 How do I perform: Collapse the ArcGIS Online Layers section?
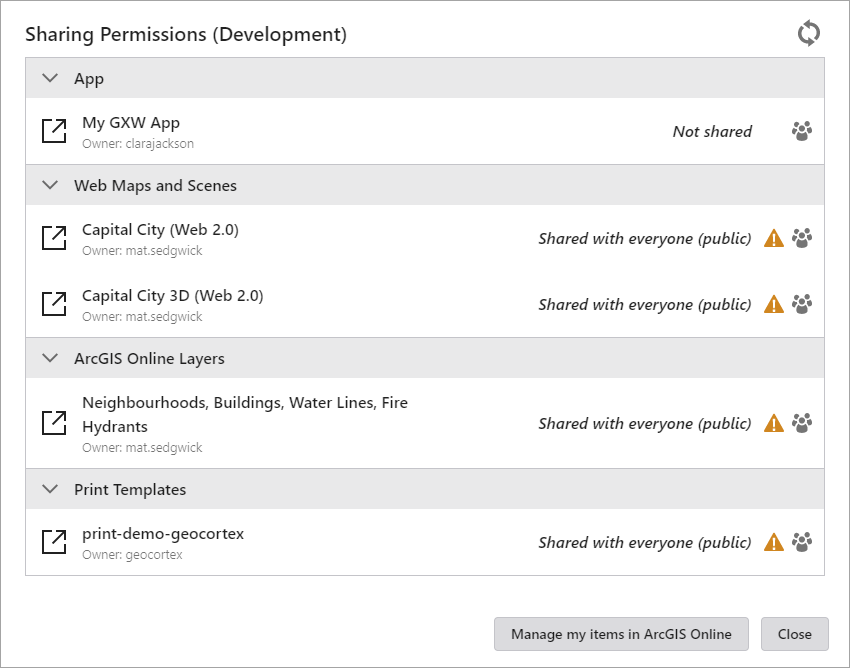(x=50, y=357)
